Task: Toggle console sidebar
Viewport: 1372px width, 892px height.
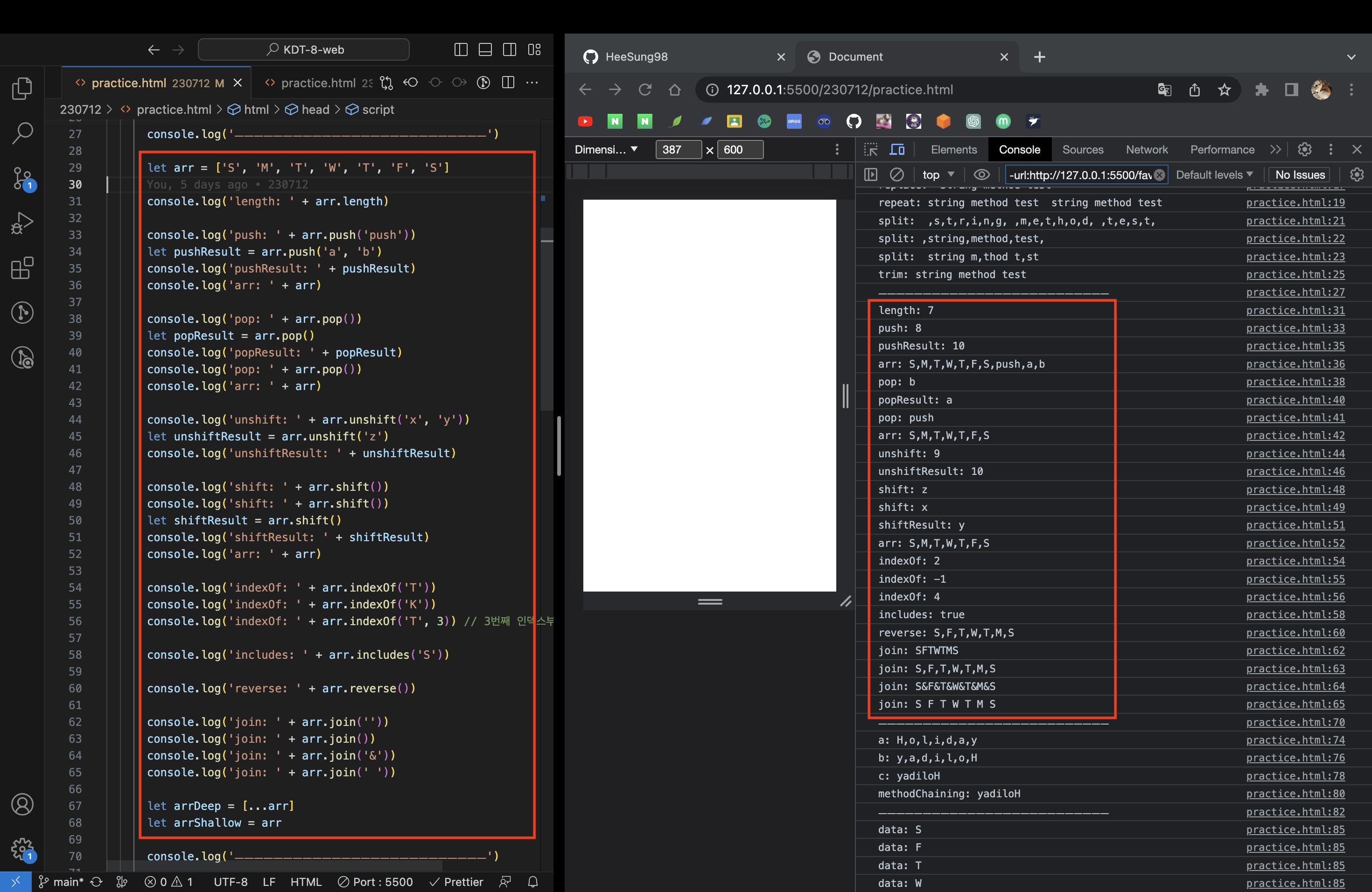Action: click(x=870, y=174)
